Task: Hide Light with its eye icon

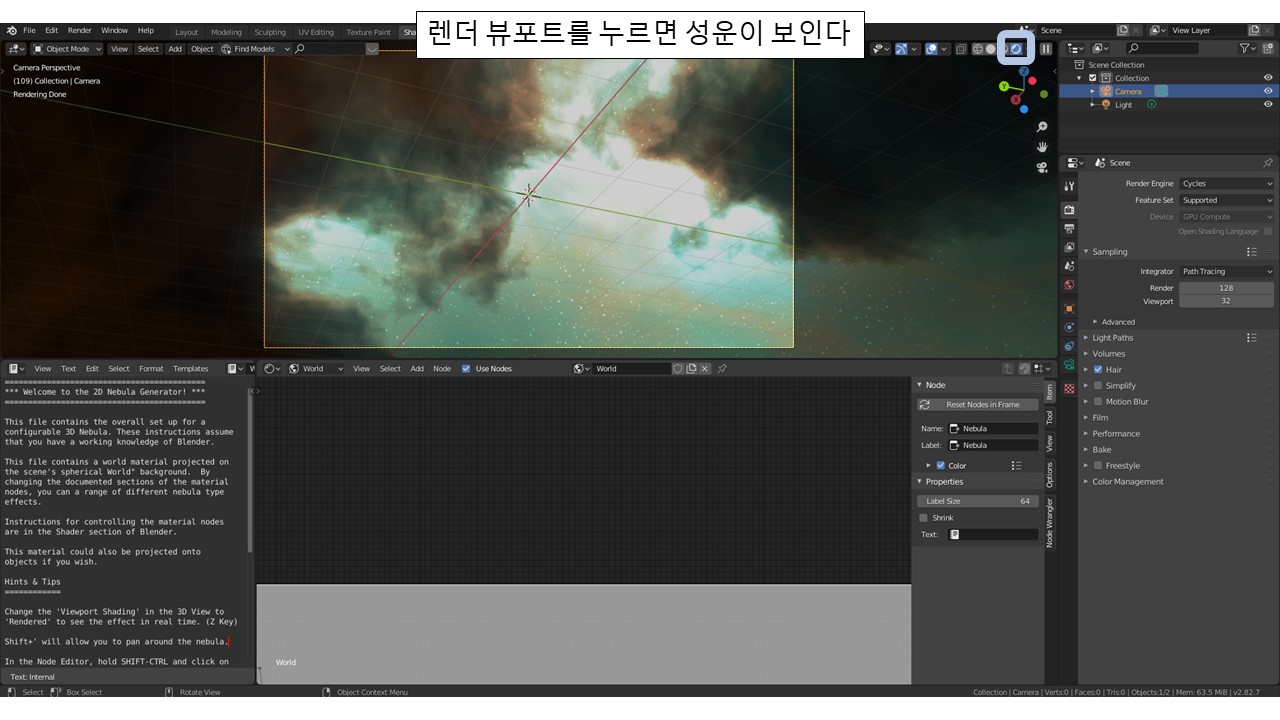Action: pyautogui.click(x=1268, y=104)
